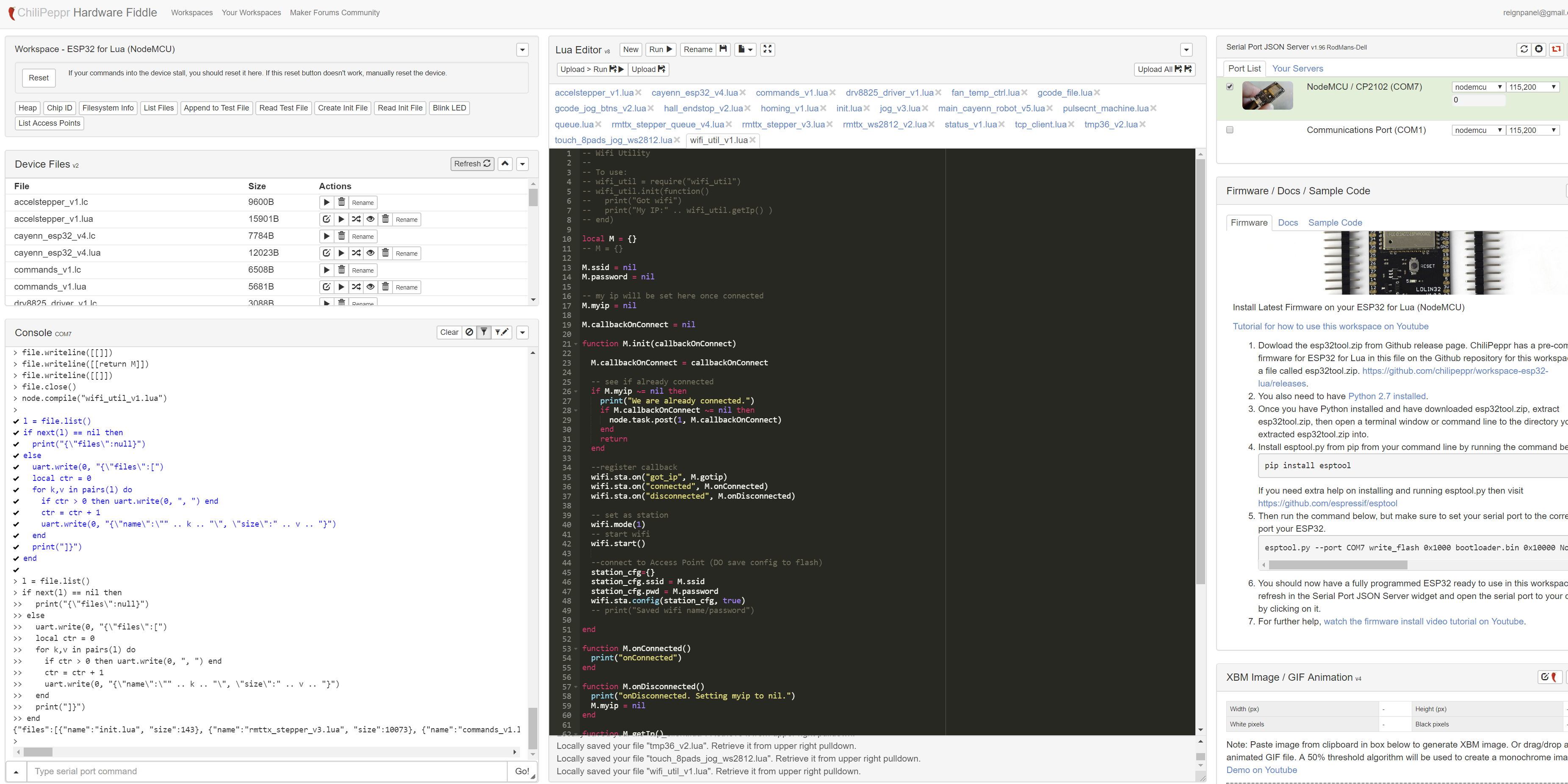Open the Python 2.7 installed link
The width and height of the screenshot is (1568, 784).
point(1387,397)
